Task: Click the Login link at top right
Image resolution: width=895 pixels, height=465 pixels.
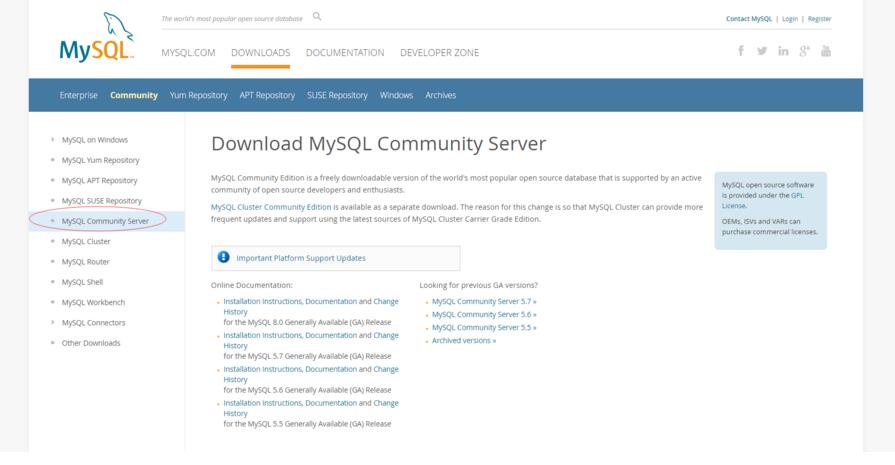Action: [x=790, y=18]
